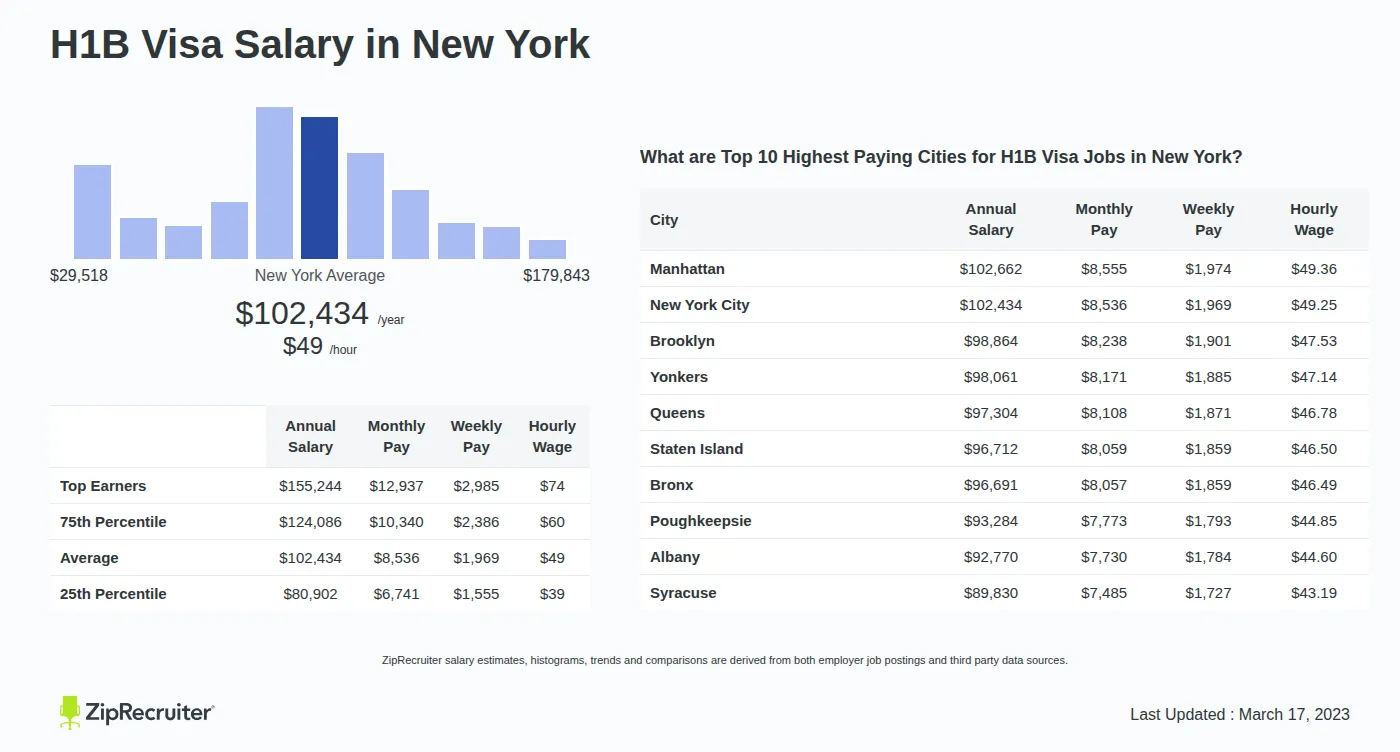Screen dimensions: 1400x752
Task: Click the Poughkeepsie city name
Action: 700,521
